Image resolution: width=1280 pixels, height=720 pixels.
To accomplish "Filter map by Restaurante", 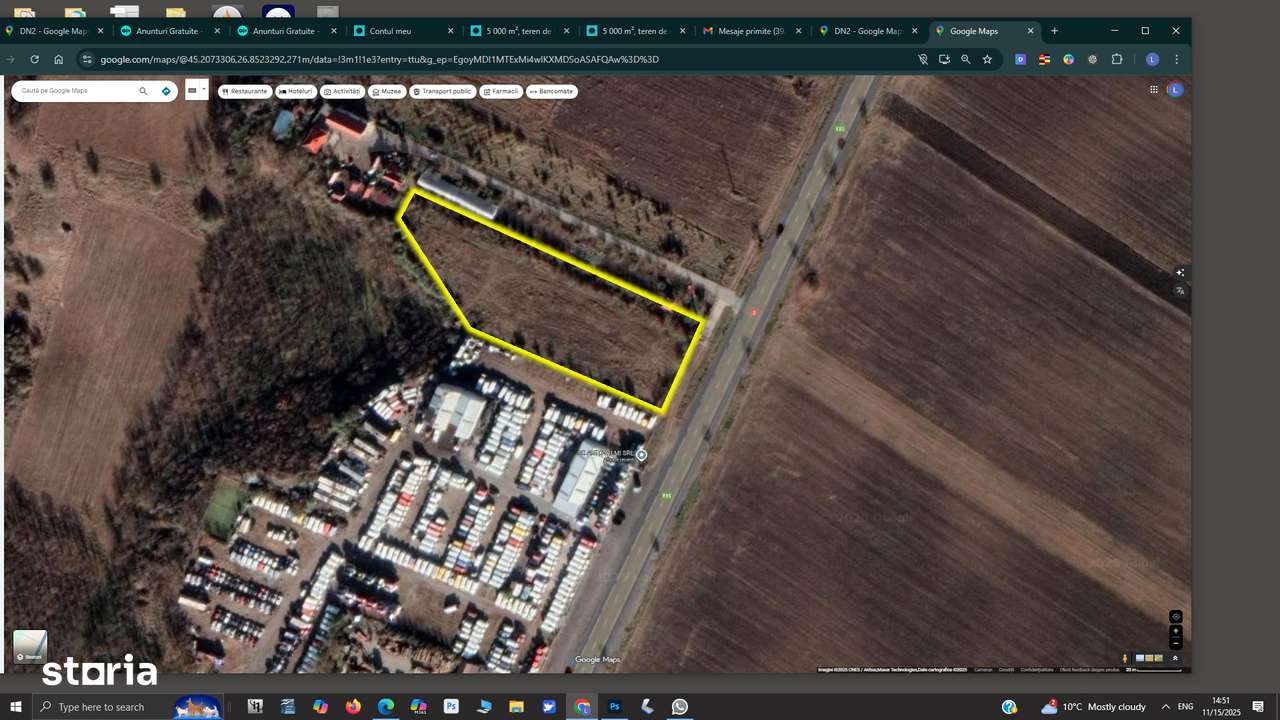I will (245, 91).
